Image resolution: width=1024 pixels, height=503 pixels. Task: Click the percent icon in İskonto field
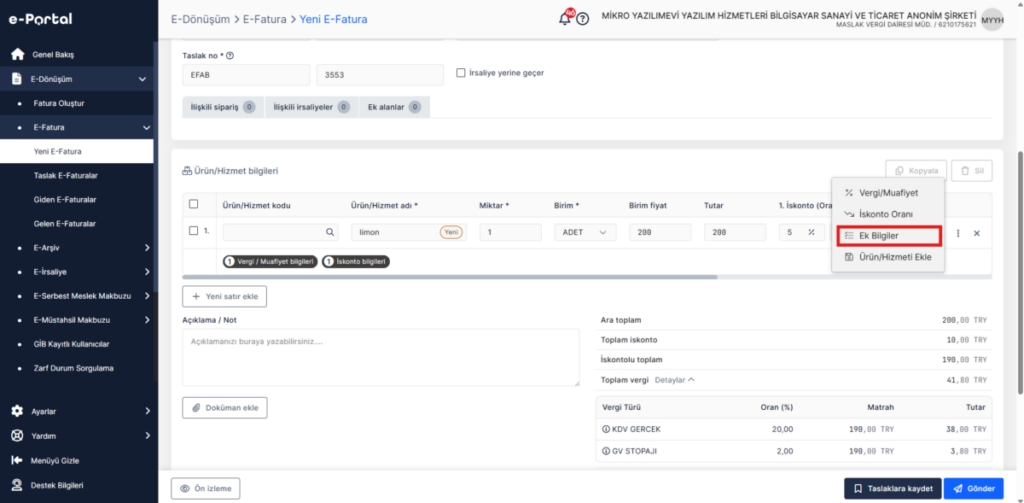click(811, 232)
